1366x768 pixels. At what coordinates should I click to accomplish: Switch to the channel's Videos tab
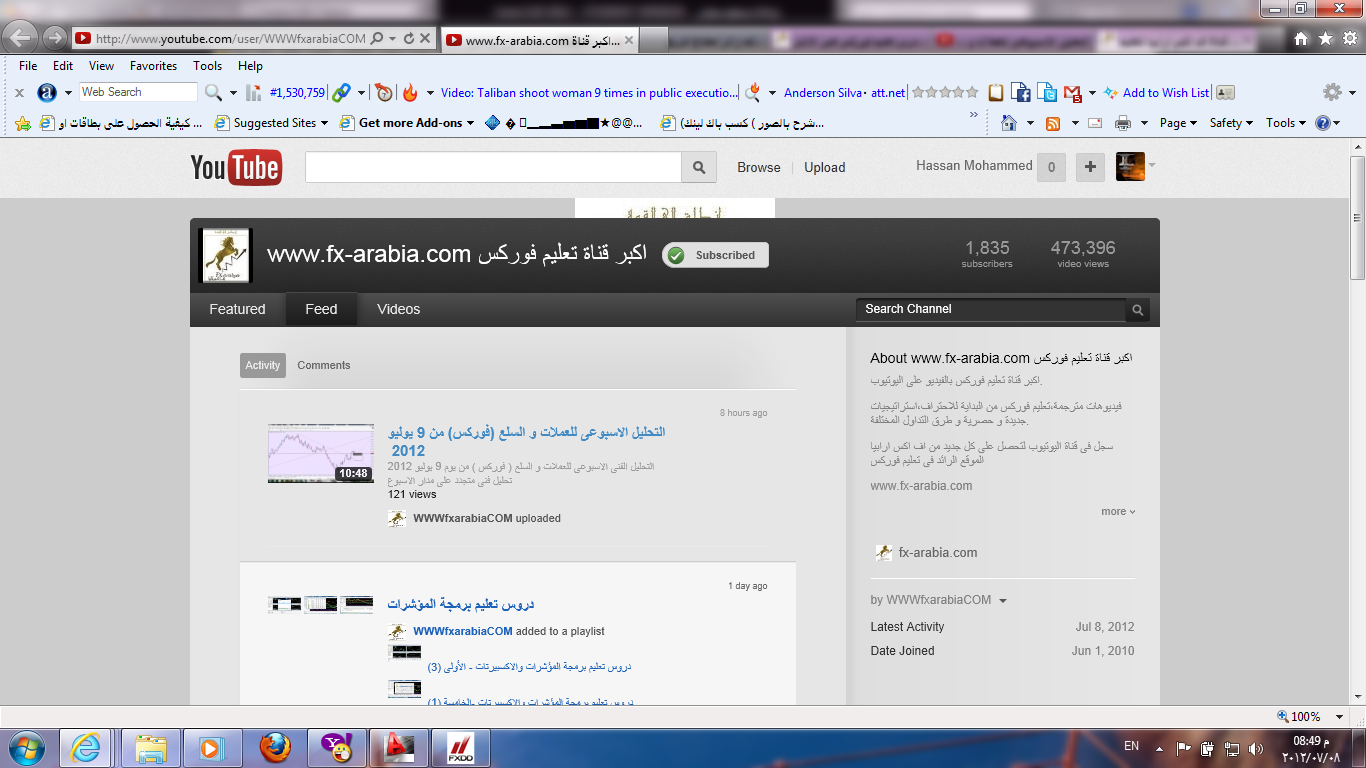(x=398, y=309)
